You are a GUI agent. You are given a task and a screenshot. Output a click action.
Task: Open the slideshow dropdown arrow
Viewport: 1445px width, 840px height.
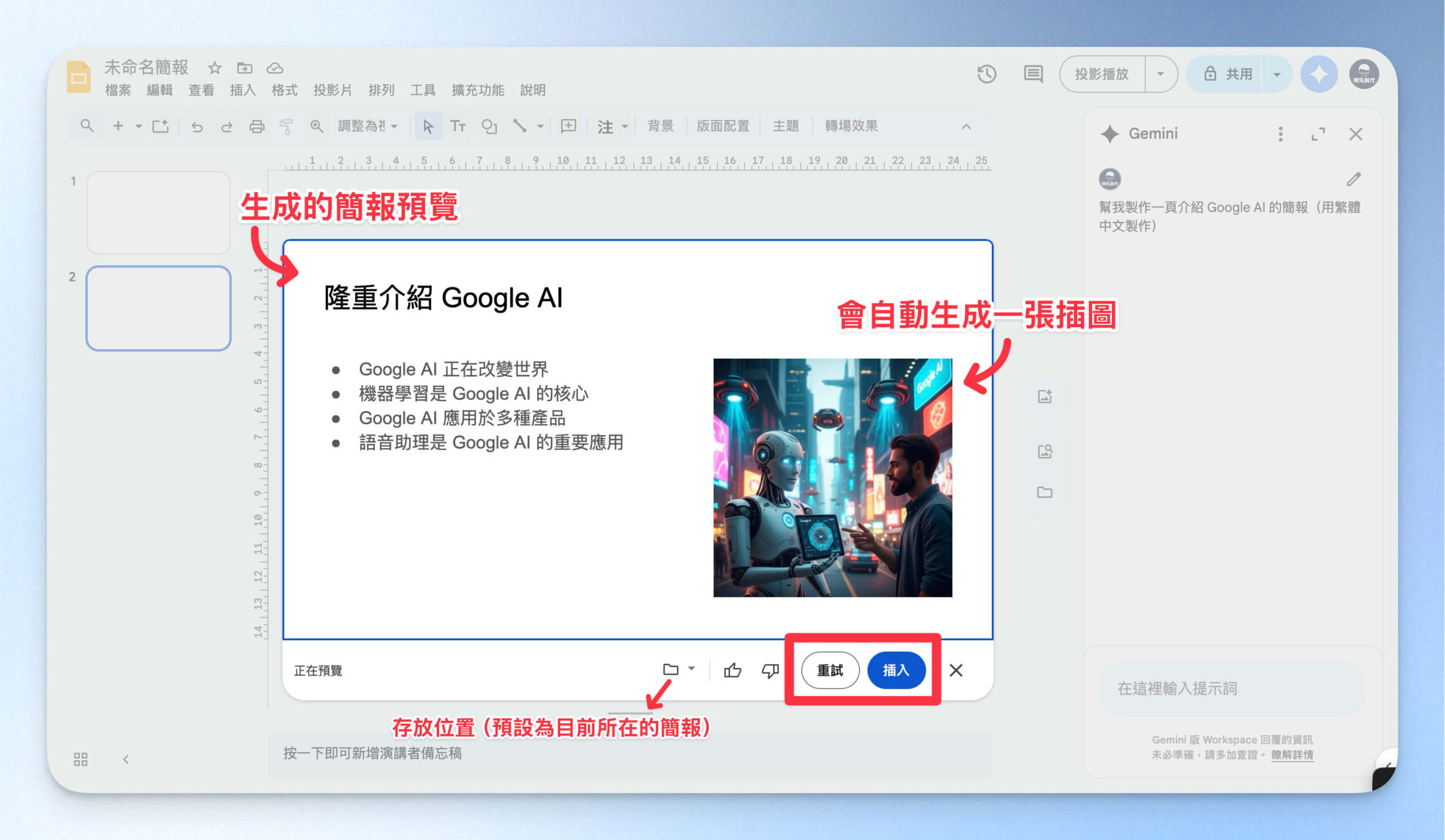(1160, 74)
